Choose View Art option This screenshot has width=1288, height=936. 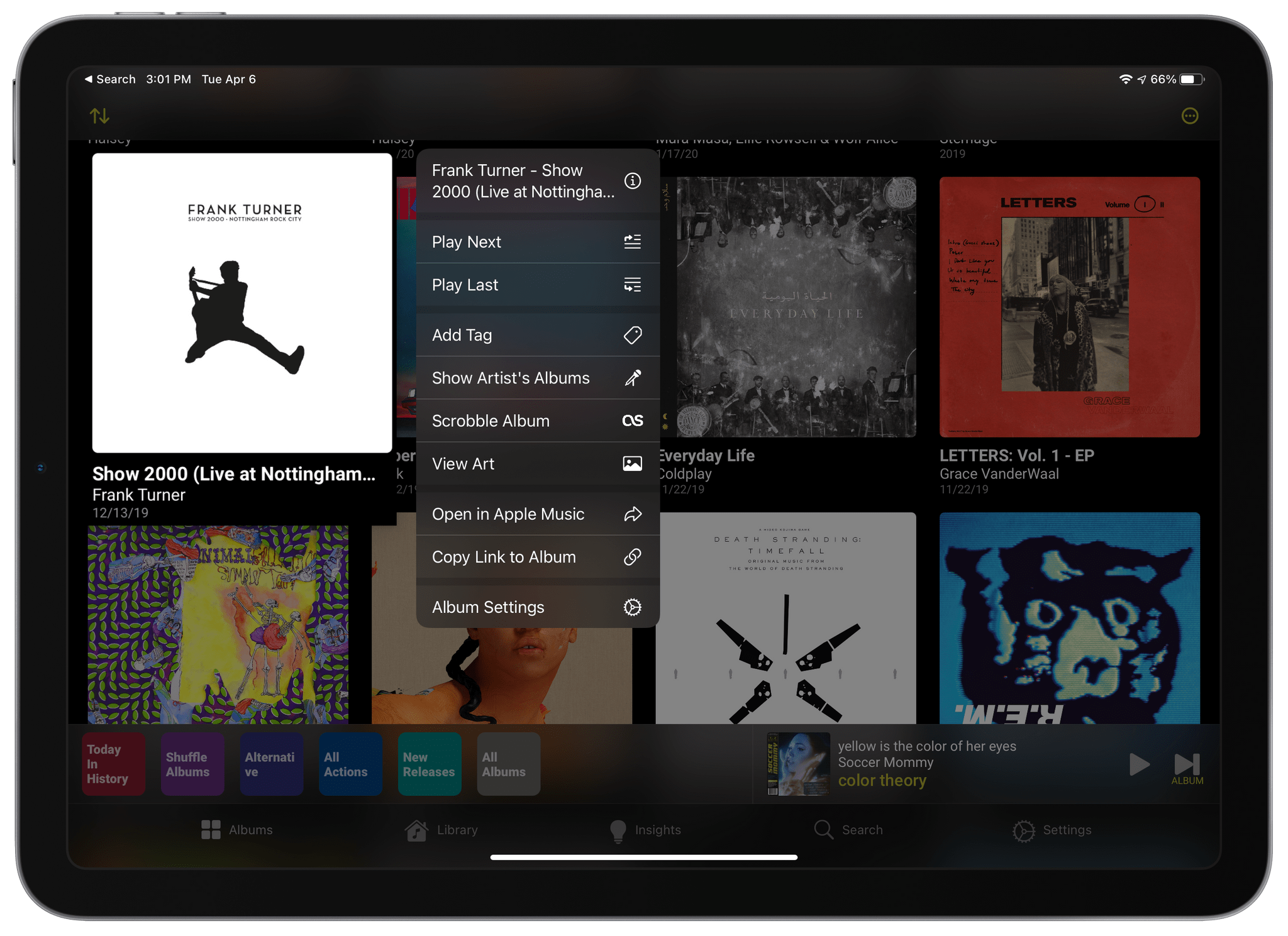click(x=537, y=464)
